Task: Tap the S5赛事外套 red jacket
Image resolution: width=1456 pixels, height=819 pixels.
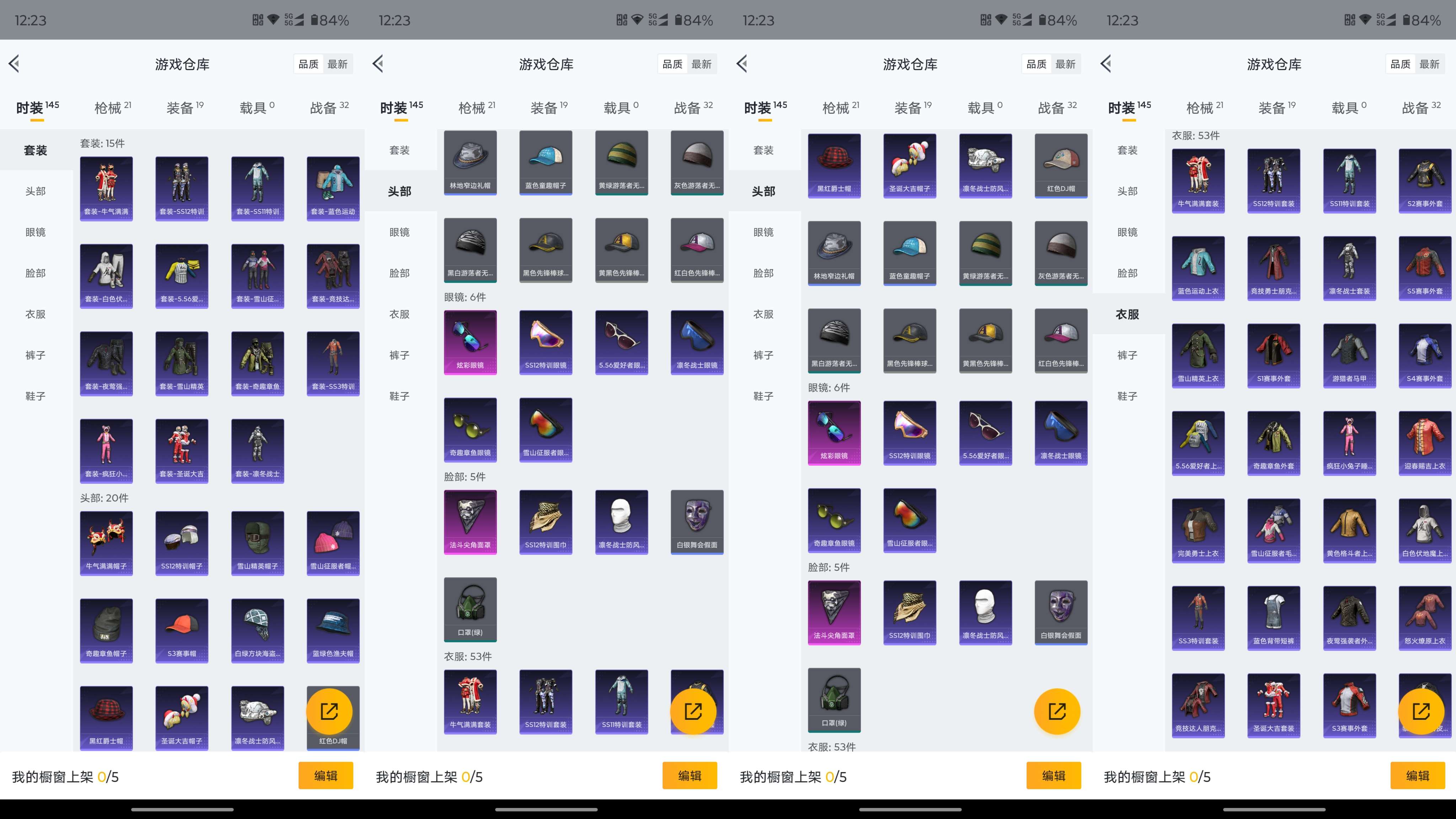Action: (x=1425, y=268)
